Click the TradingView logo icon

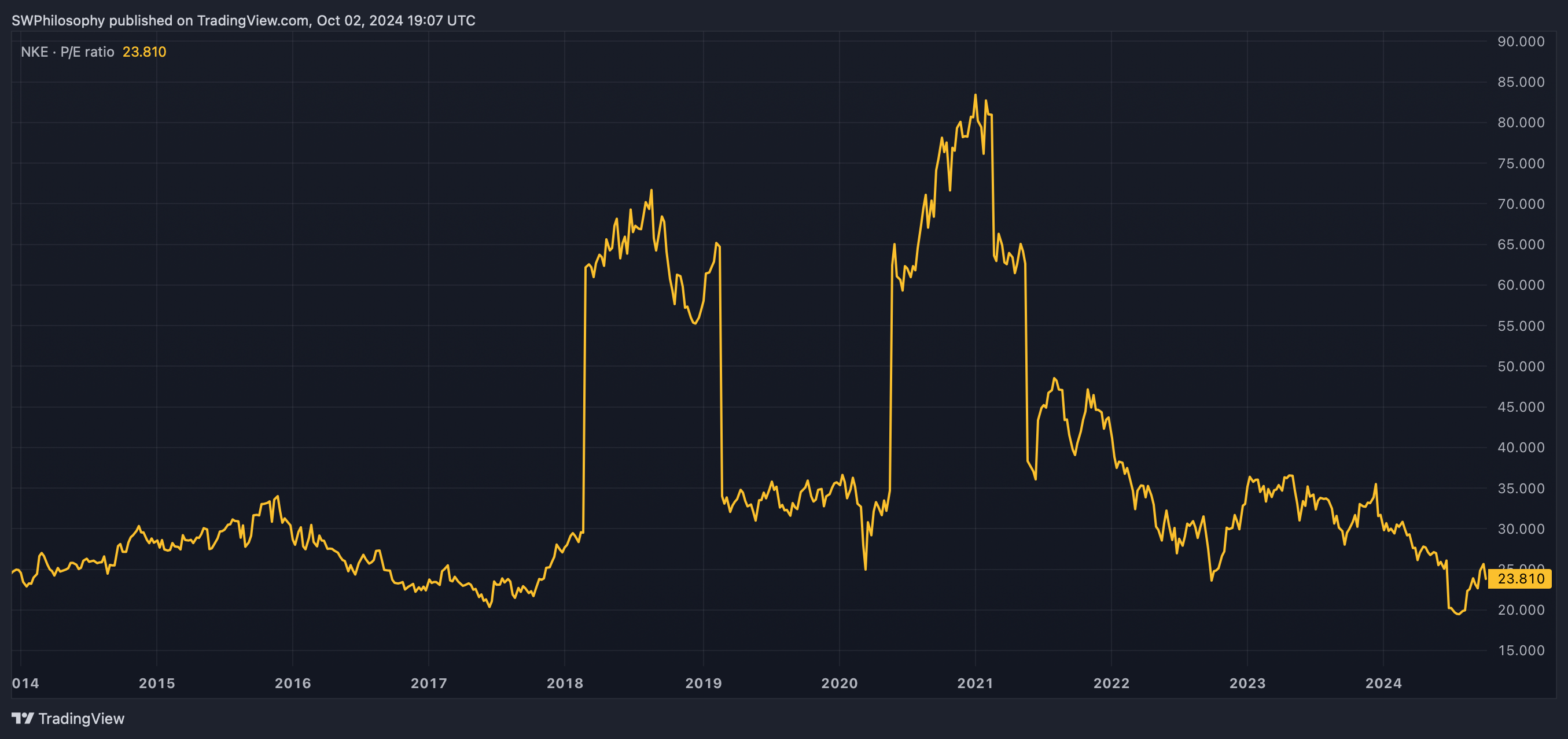click(x=23, y=718)
